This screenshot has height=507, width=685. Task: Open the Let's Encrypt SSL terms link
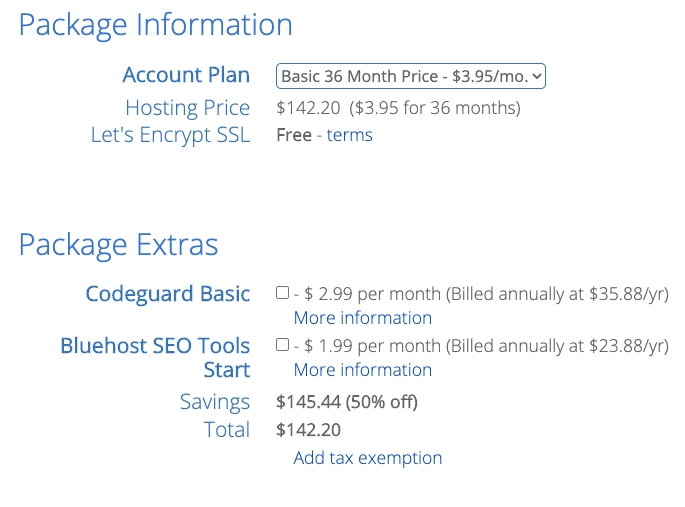(349, 135)
